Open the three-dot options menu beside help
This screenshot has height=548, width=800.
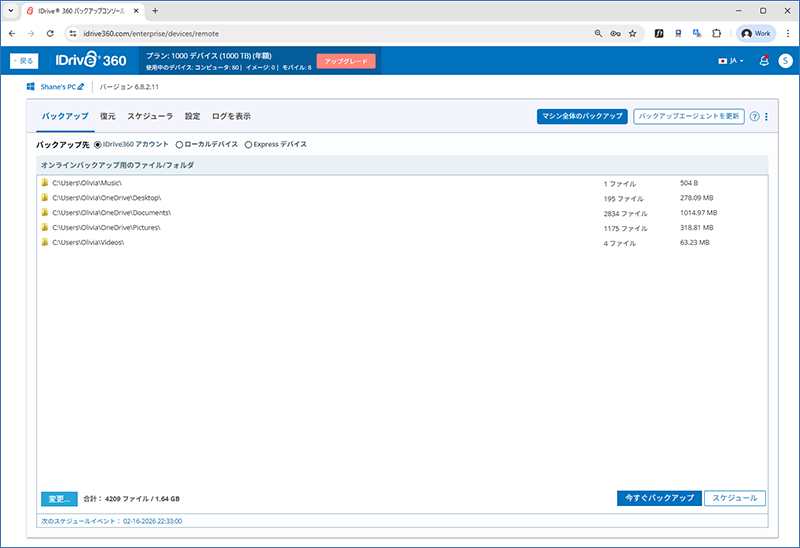766,116
